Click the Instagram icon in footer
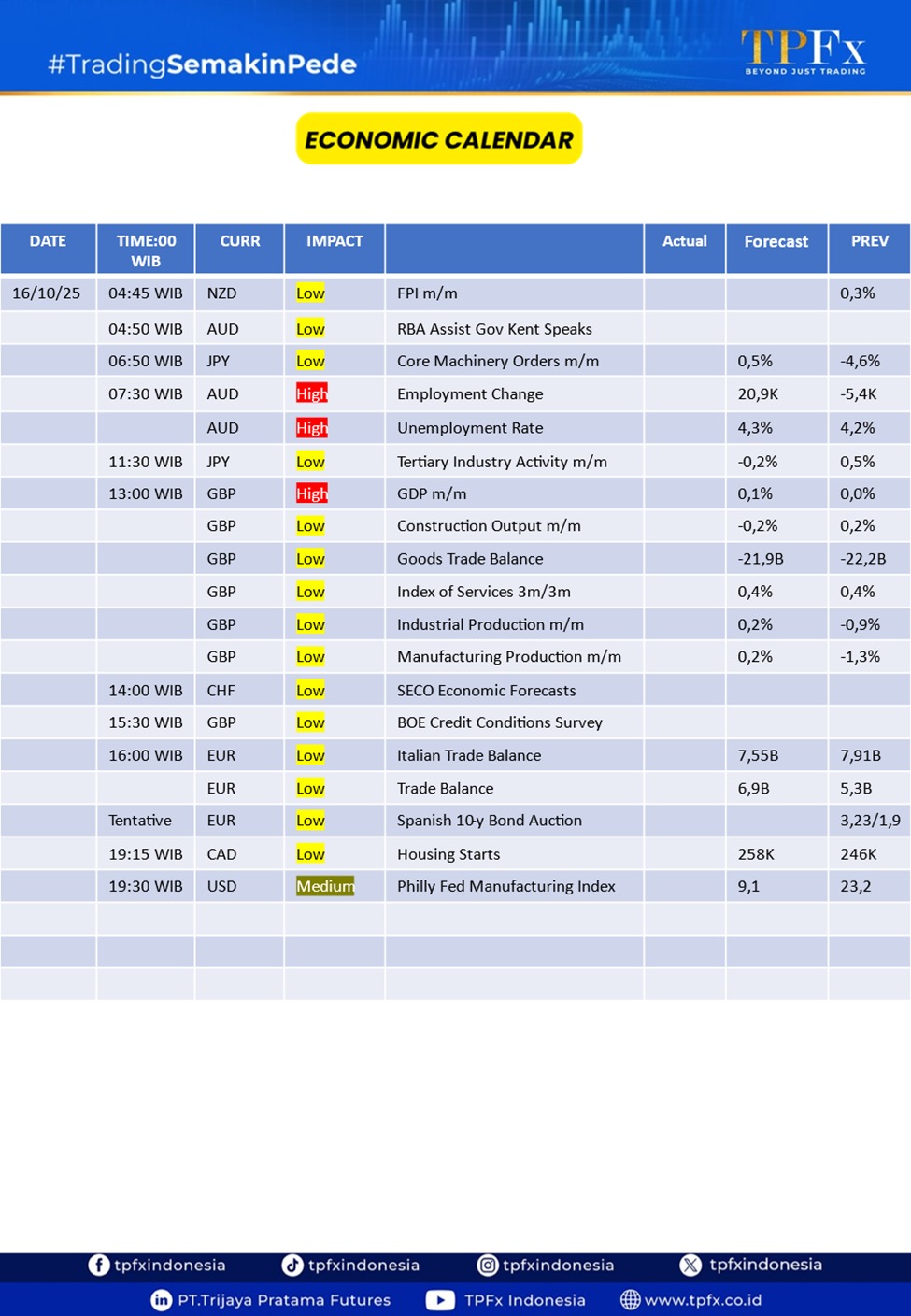 pyautogui.click(x=487, y=1265)
